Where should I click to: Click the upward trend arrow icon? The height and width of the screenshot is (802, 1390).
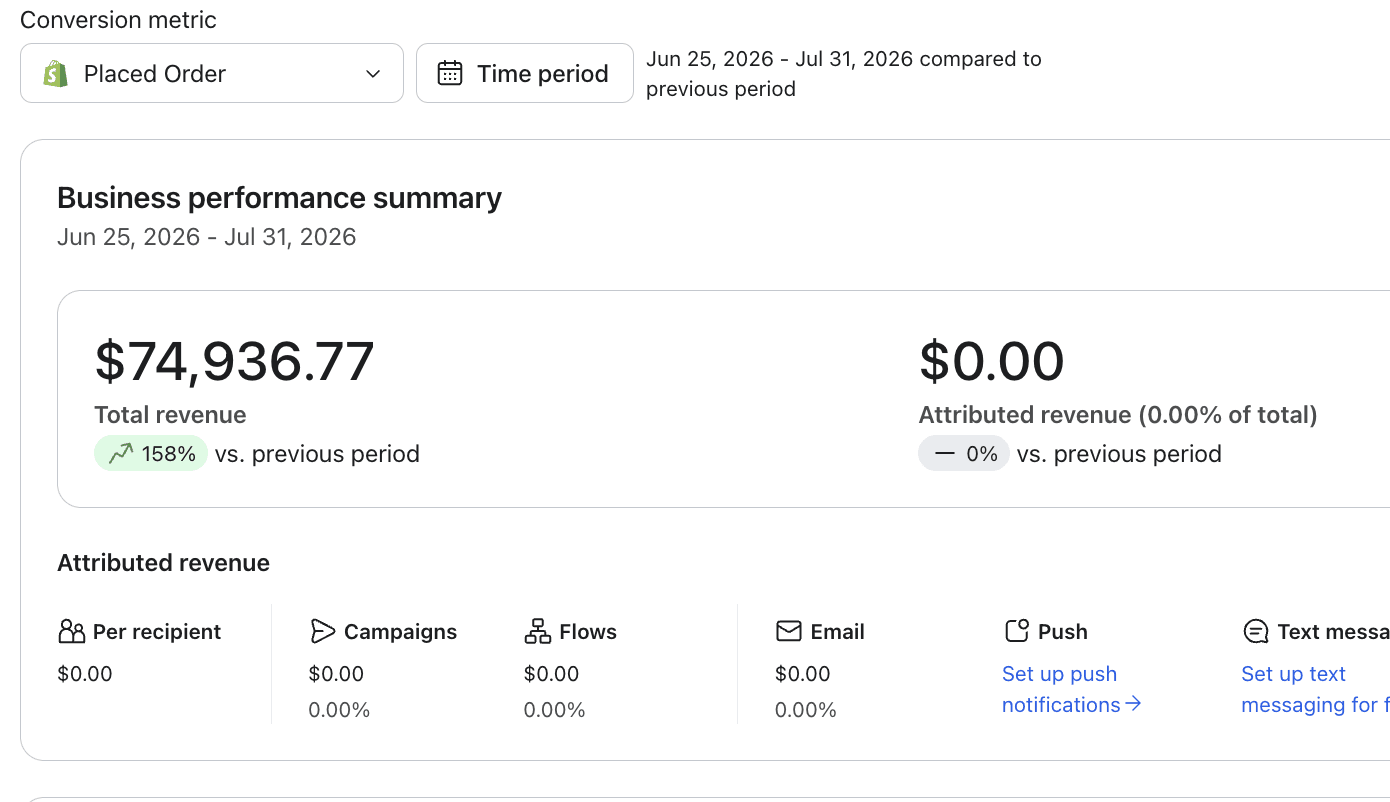(x=120, y=454)
